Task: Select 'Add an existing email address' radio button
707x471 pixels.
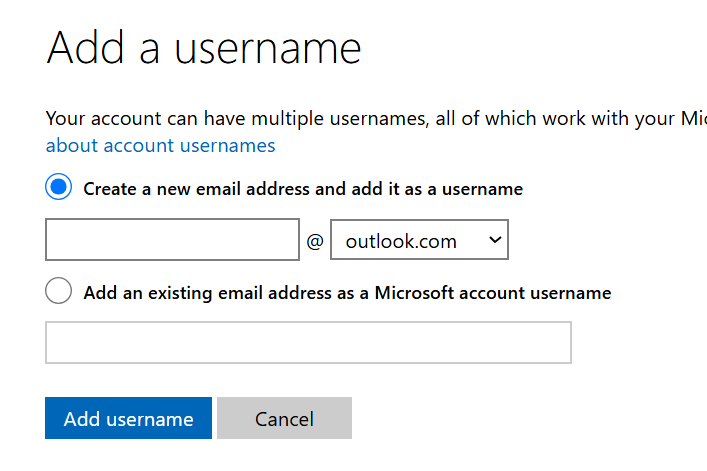Action: tap(58, 291)
